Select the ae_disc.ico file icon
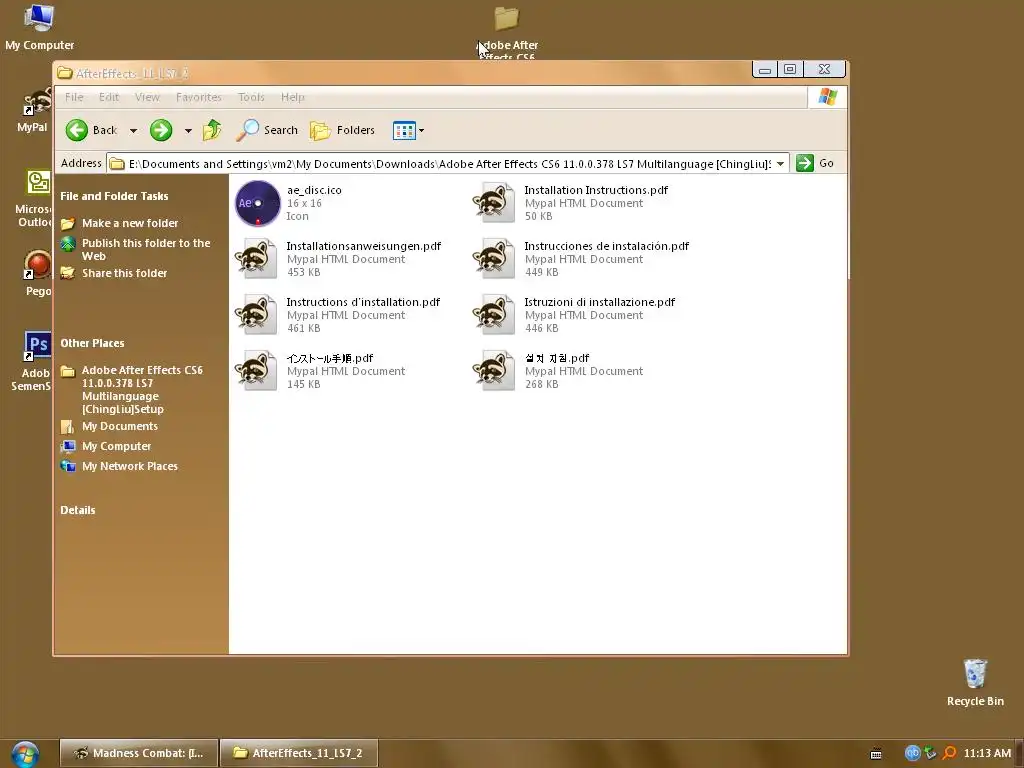1024x768 pixels. pyautogui.click(x=258, y=203)
